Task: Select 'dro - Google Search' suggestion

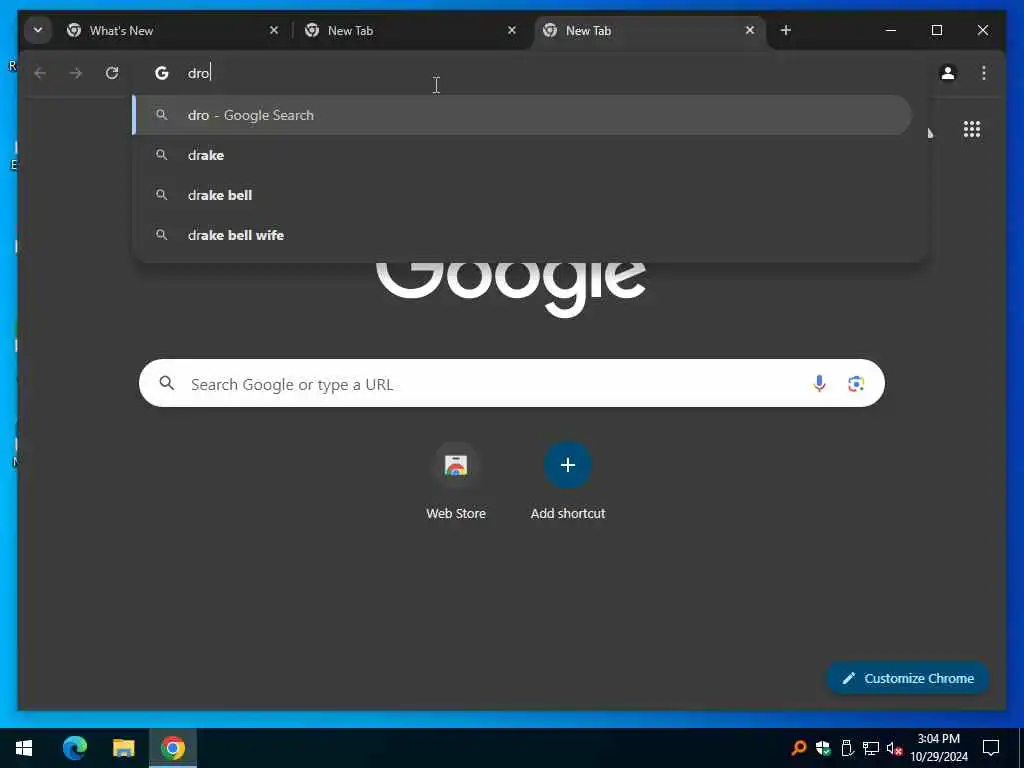Action: point(522,115)
